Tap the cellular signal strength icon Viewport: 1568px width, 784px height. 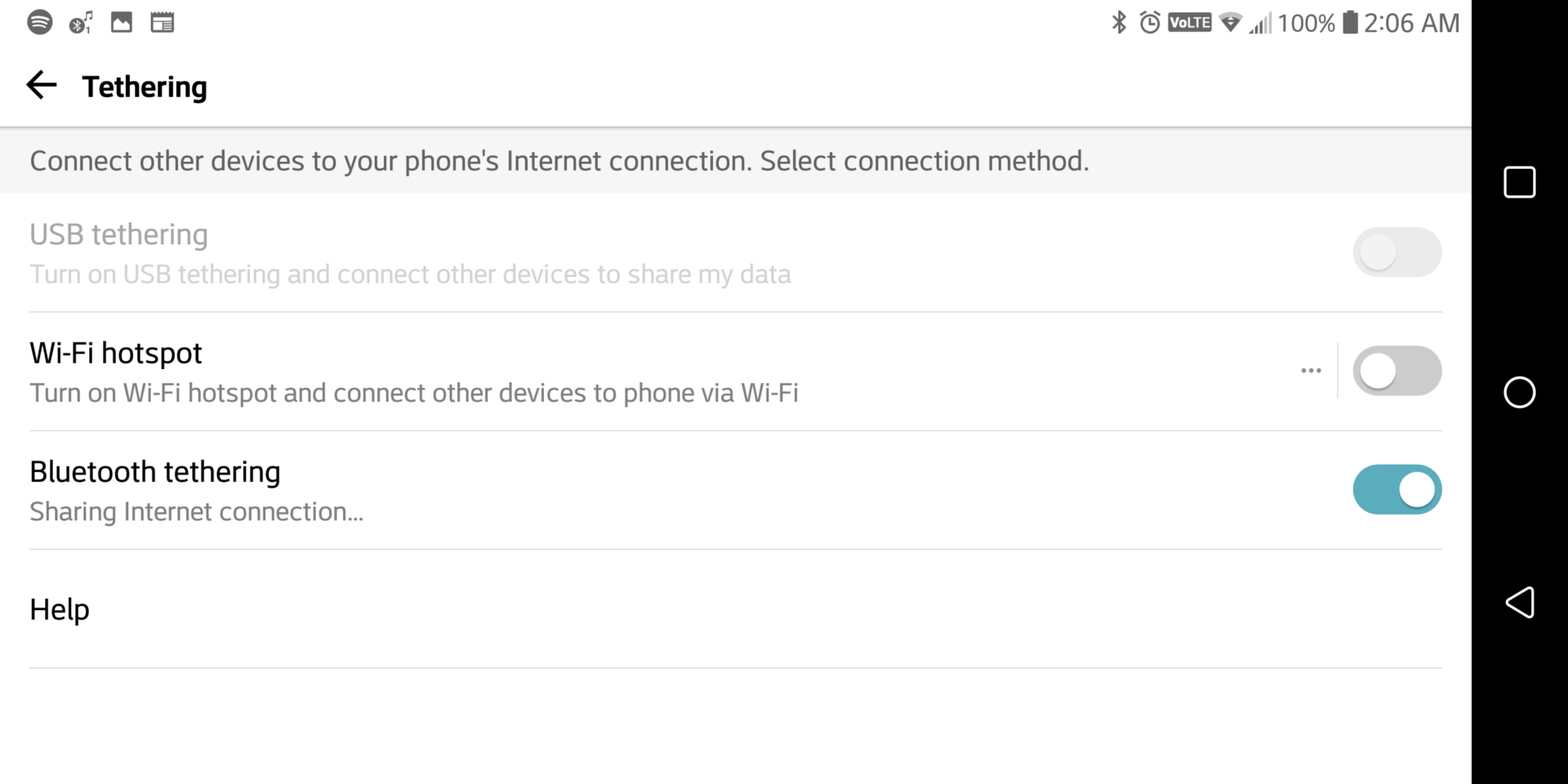(x=1263, y=22)
